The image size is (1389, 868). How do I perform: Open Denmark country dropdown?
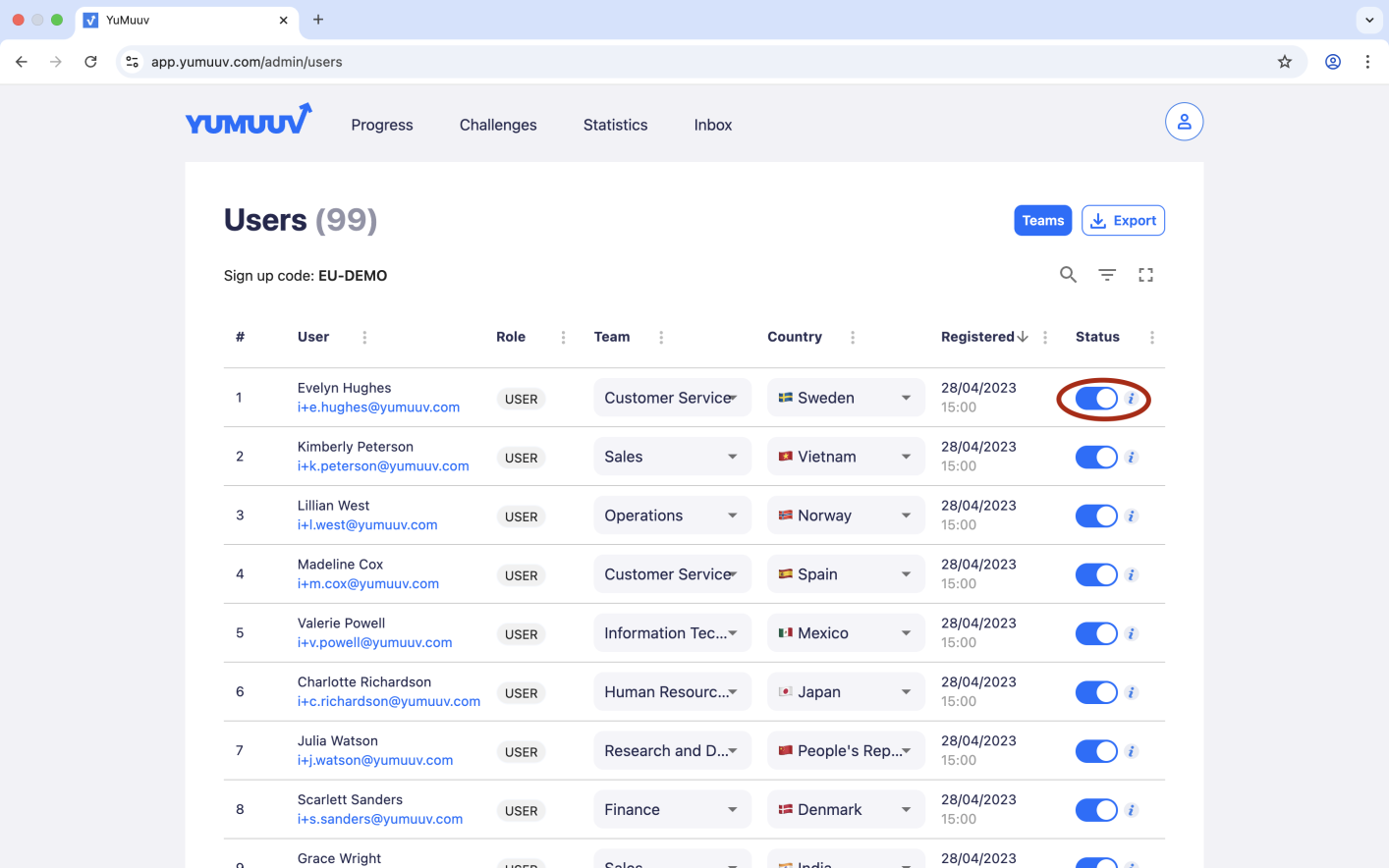[846, 810]
